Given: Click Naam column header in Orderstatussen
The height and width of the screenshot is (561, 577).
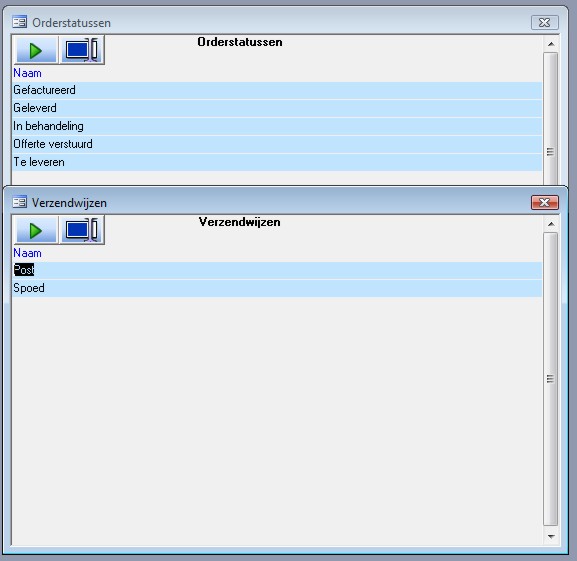Looking at the screenshot, I should point(27,73).
